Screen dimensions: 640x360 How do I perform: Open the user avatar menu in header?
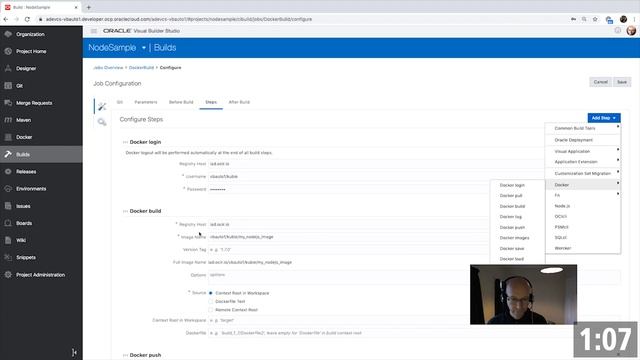point(631,31)
